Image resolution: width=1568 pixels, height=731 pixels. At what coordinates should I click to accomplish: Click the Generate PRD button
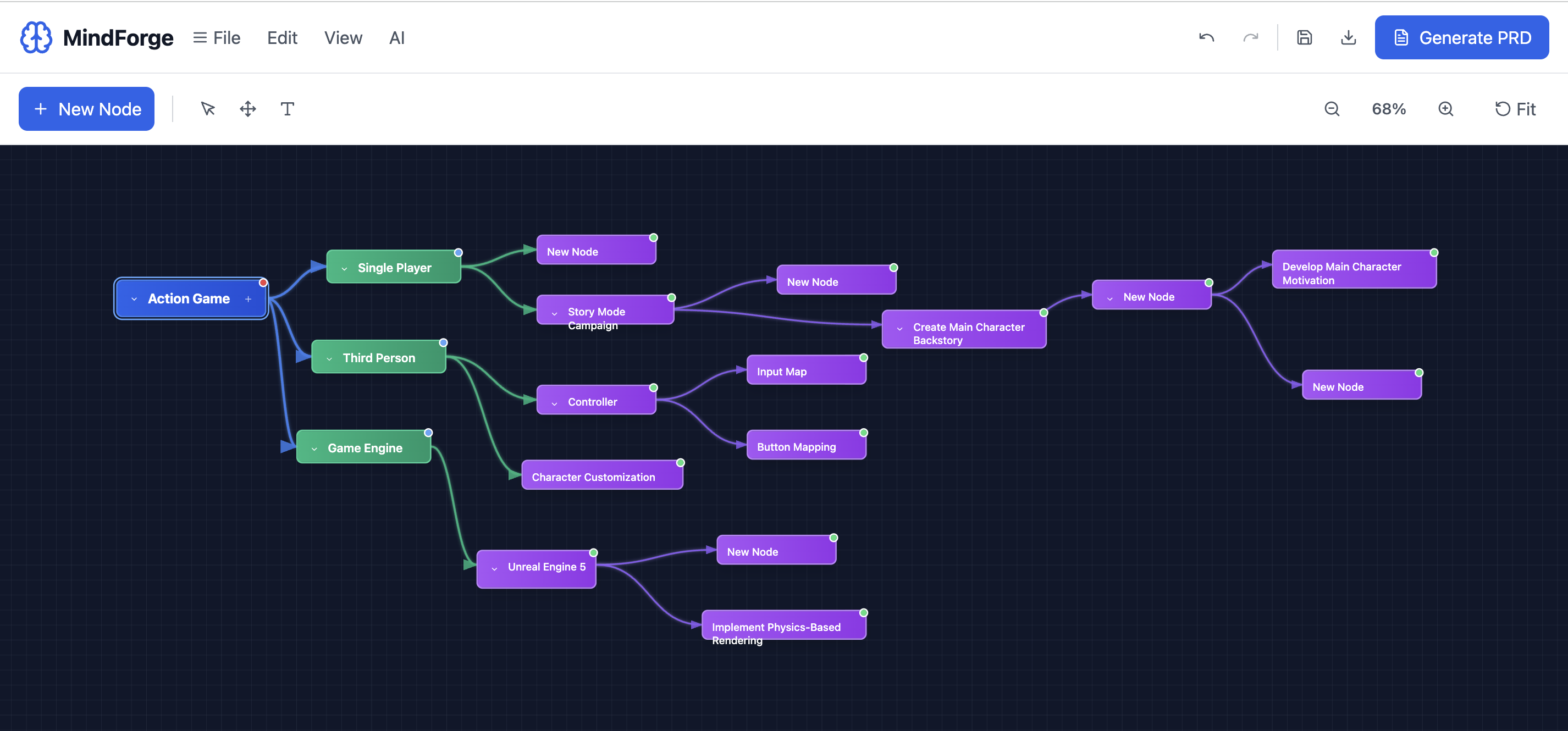tap(1461, 38)
